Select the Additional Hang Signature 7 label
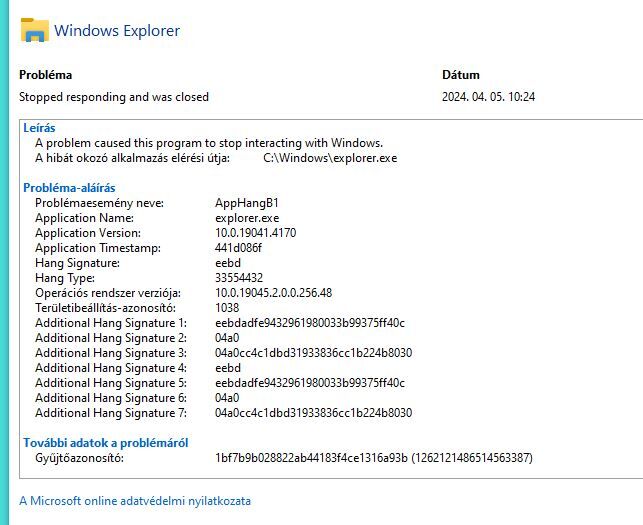 coord(111,413)
